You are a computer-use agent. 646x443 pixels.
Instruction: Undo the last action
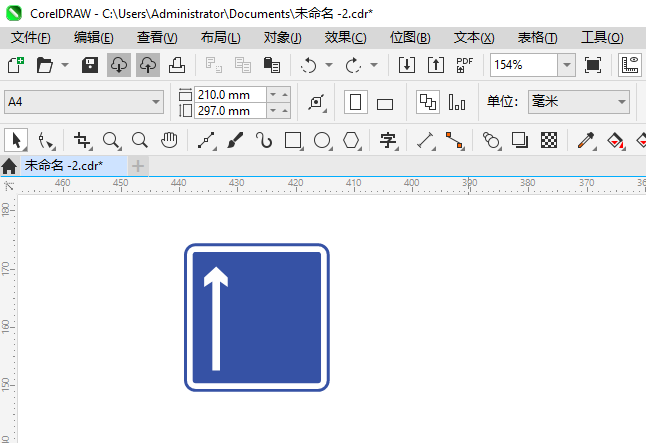pos(309,65)
